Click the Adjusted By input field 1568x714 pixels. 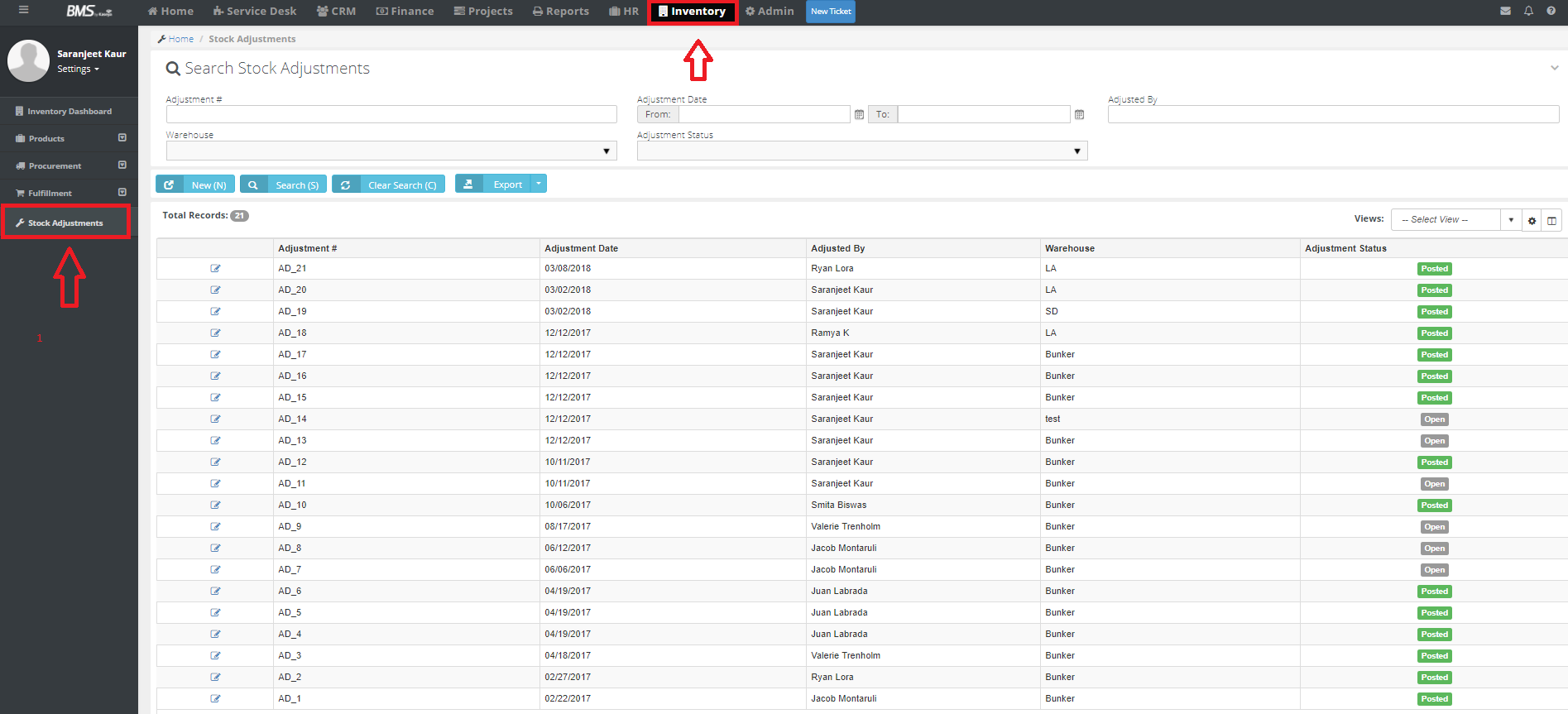(x=1333, y=114)
